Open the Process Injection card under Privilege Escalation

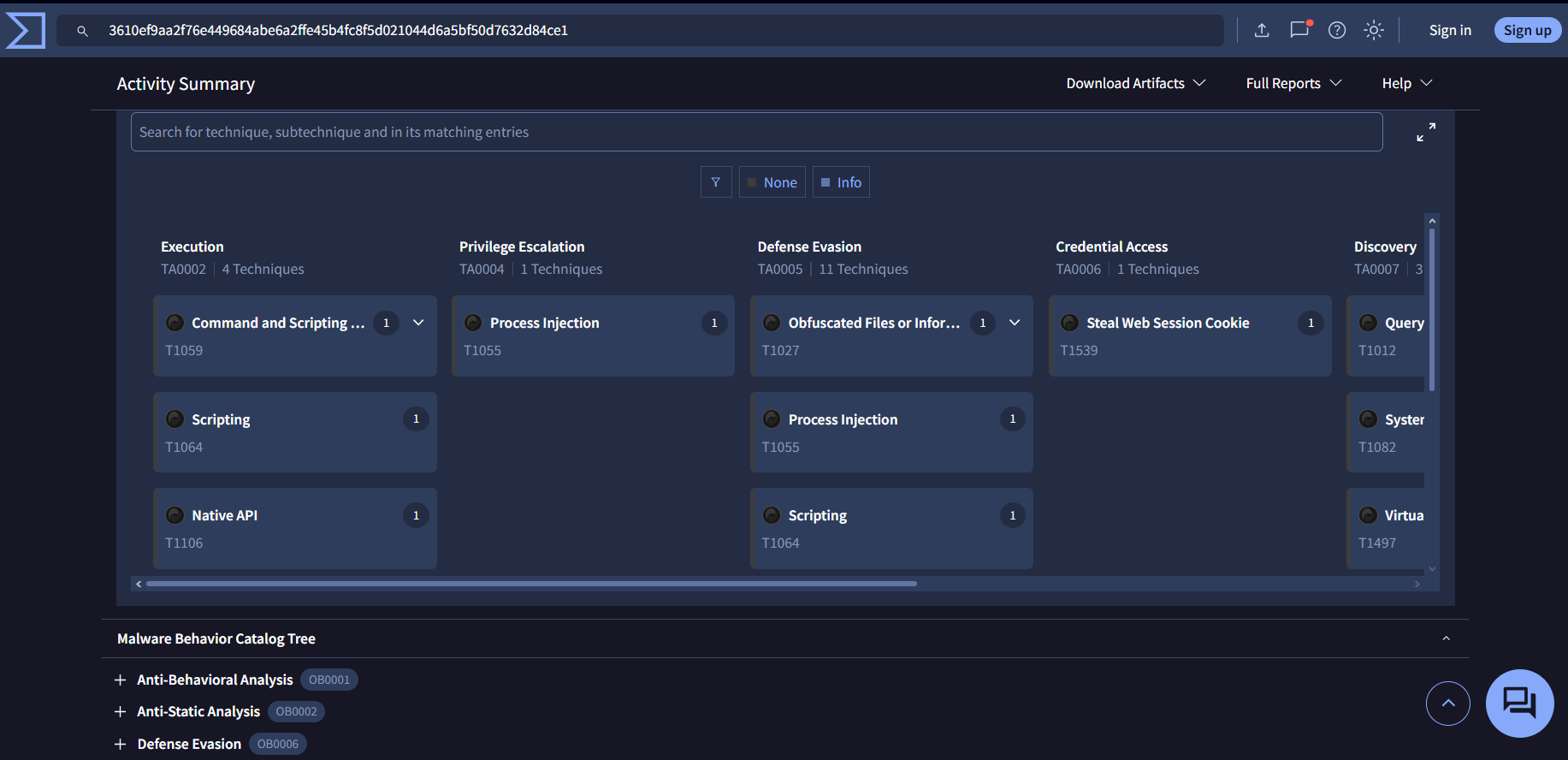coord(593,335)
